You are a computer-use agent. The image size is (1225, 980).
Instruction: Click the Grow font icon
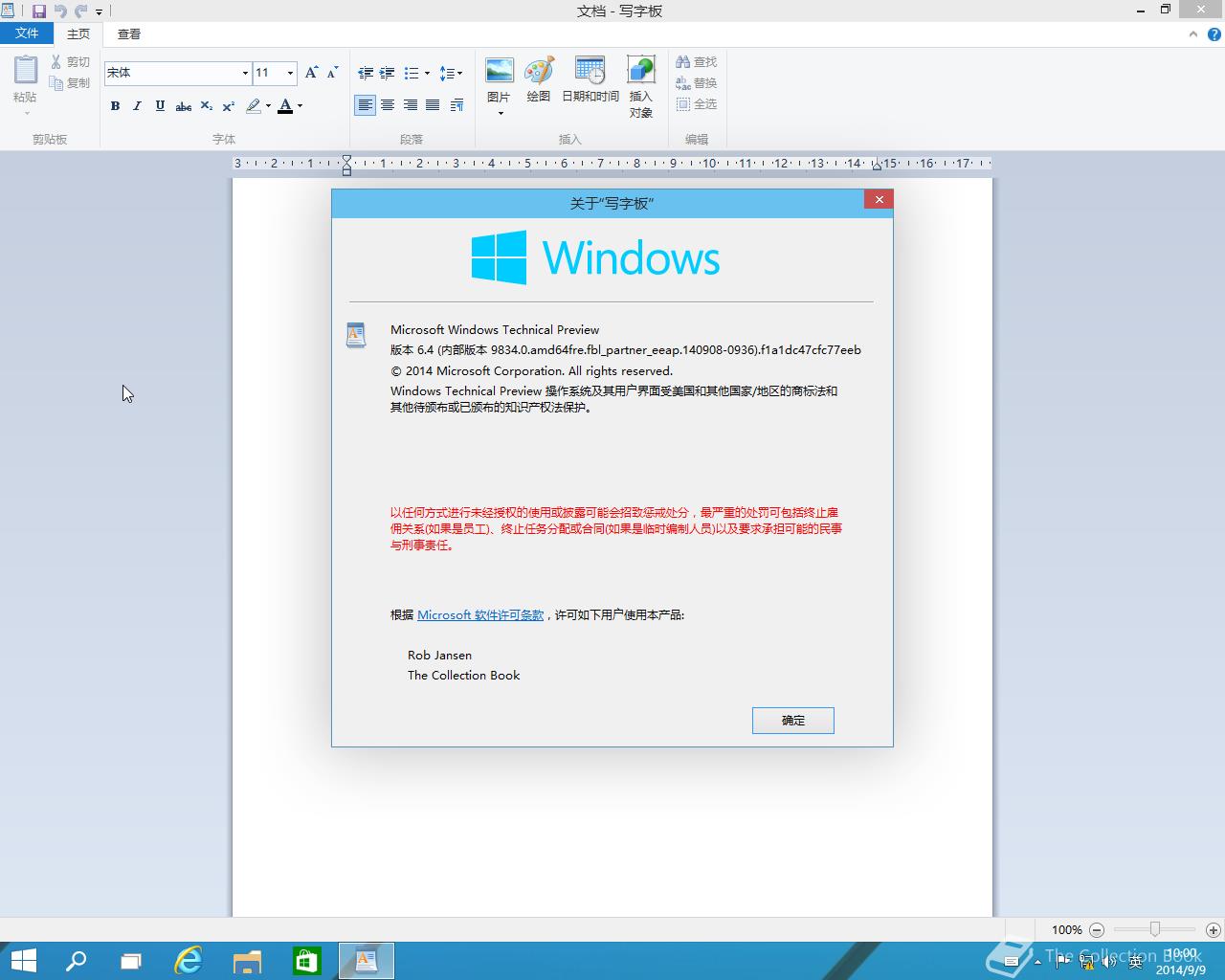point(311,73)
